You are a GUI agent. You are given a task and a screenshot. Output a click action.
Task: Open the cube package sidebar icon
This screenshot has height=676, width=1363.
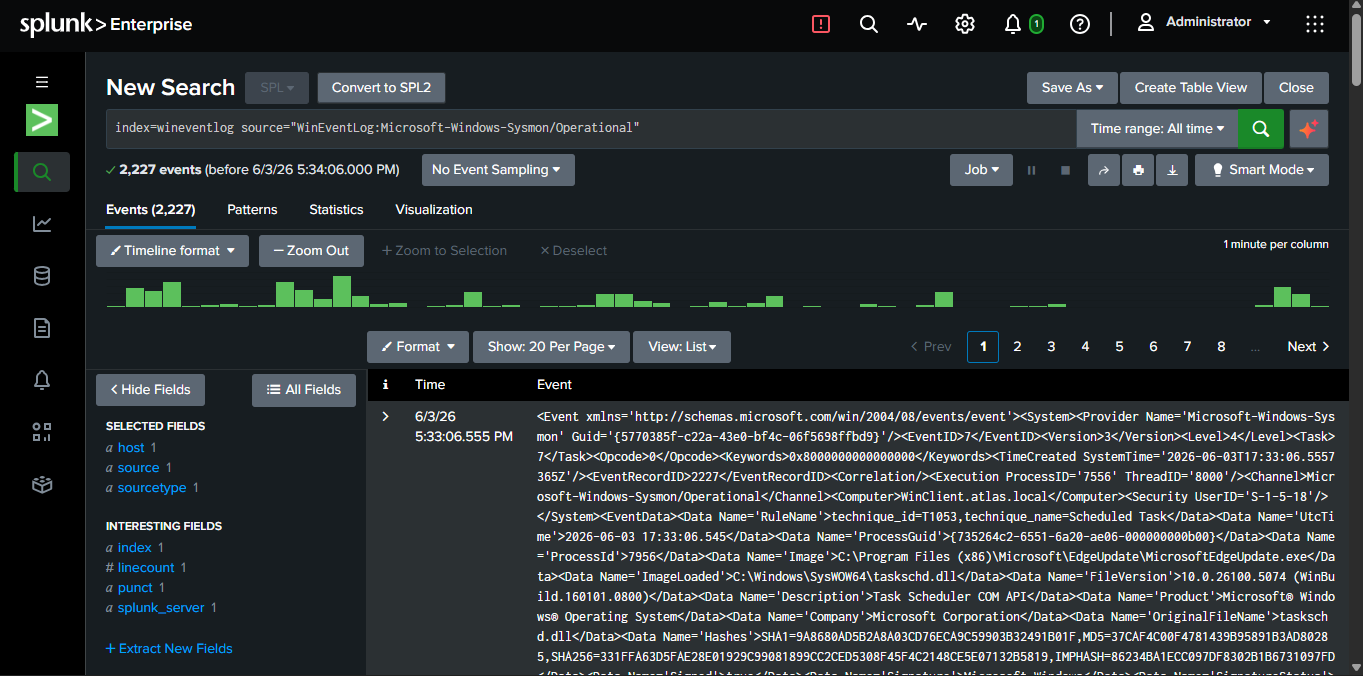point(42,484)
